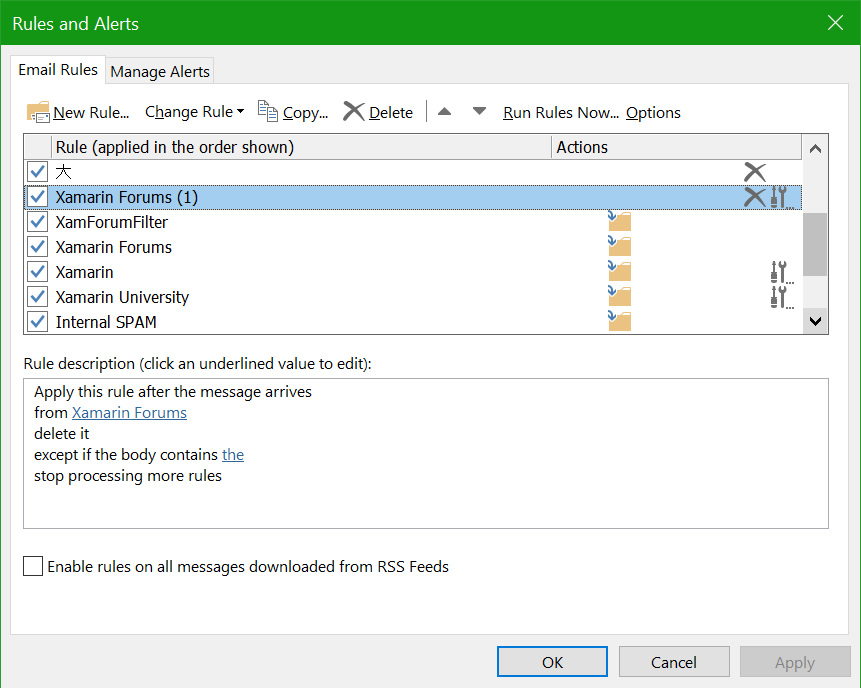Uncheck the Xamarin Forums (1) rule checkbox
This screenshot has width=861, height=688.
point(37,197)
